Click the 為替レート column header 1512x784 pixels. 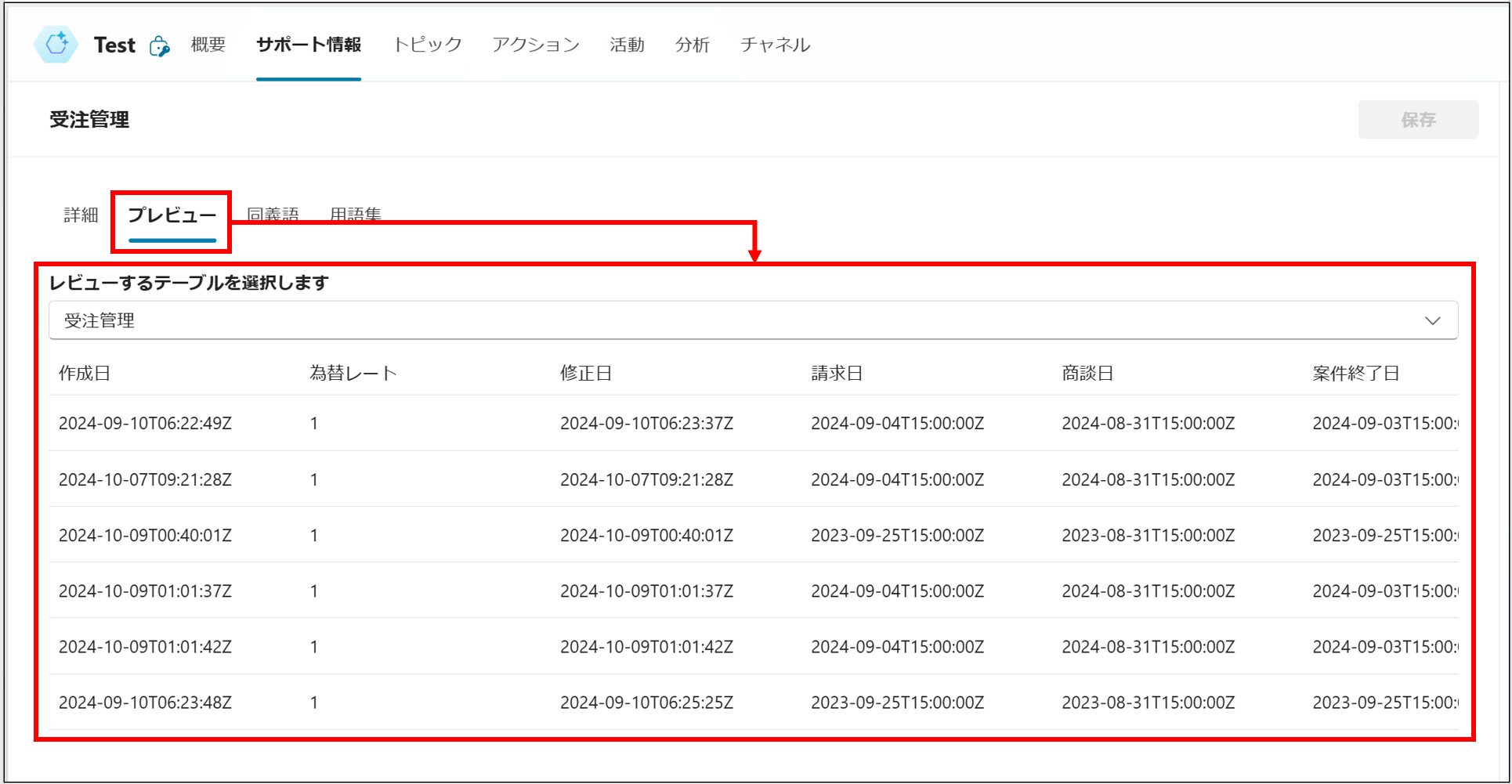point(353,374)
